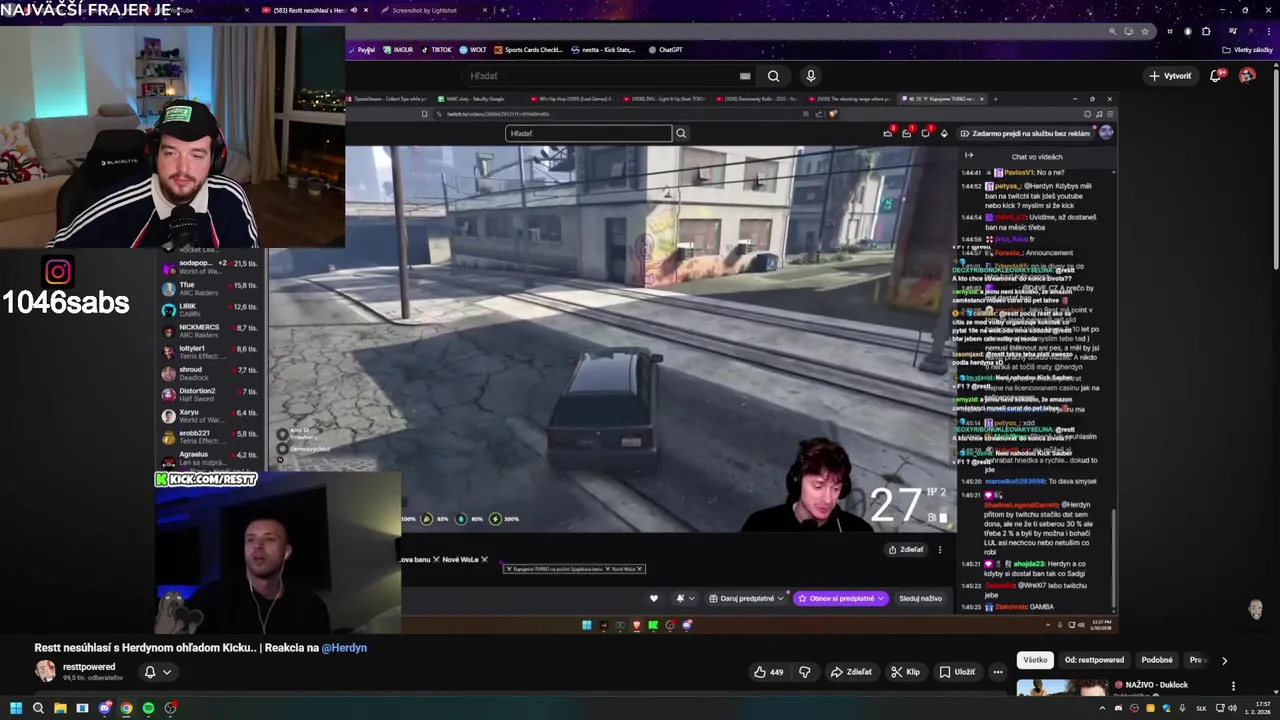This screenshot has height=720, width=1280.
Task: Save the video with Uložiť
Action: 957,672
